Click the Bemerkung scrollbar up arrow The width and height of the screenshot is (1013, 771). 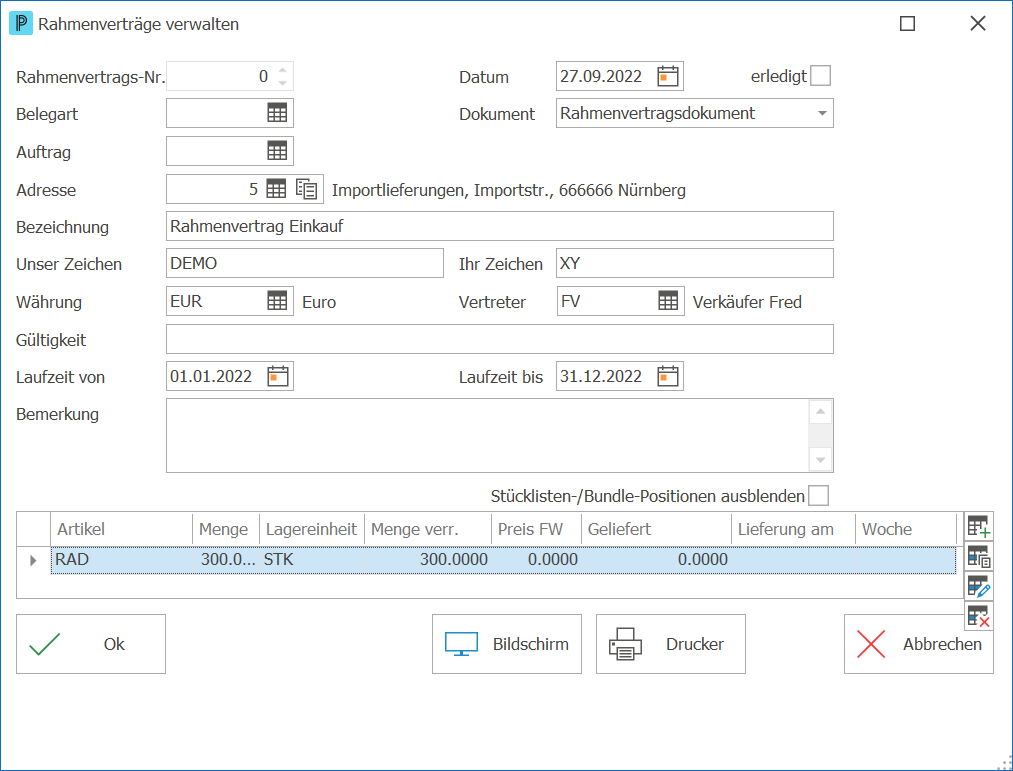[x=820, y=412]
